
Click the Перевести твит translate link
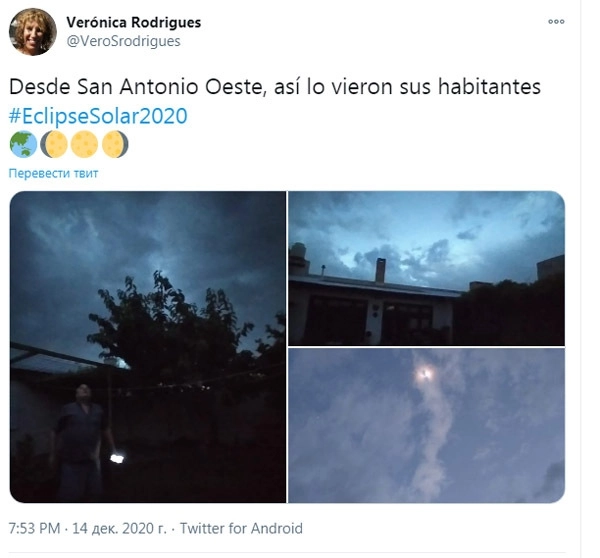[54, 173]
